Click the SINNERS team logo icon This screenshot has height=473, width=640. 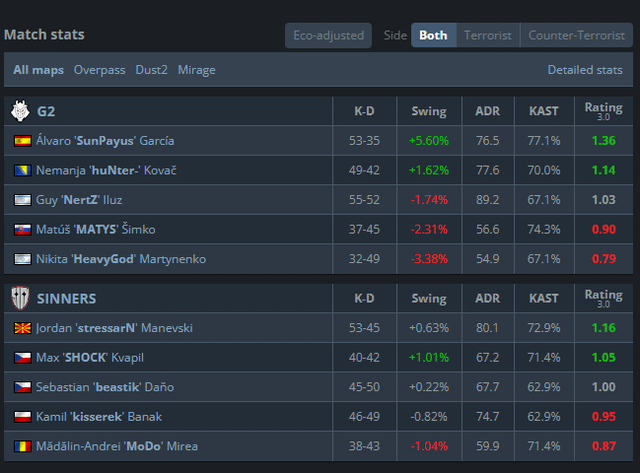tap(20, 298)
